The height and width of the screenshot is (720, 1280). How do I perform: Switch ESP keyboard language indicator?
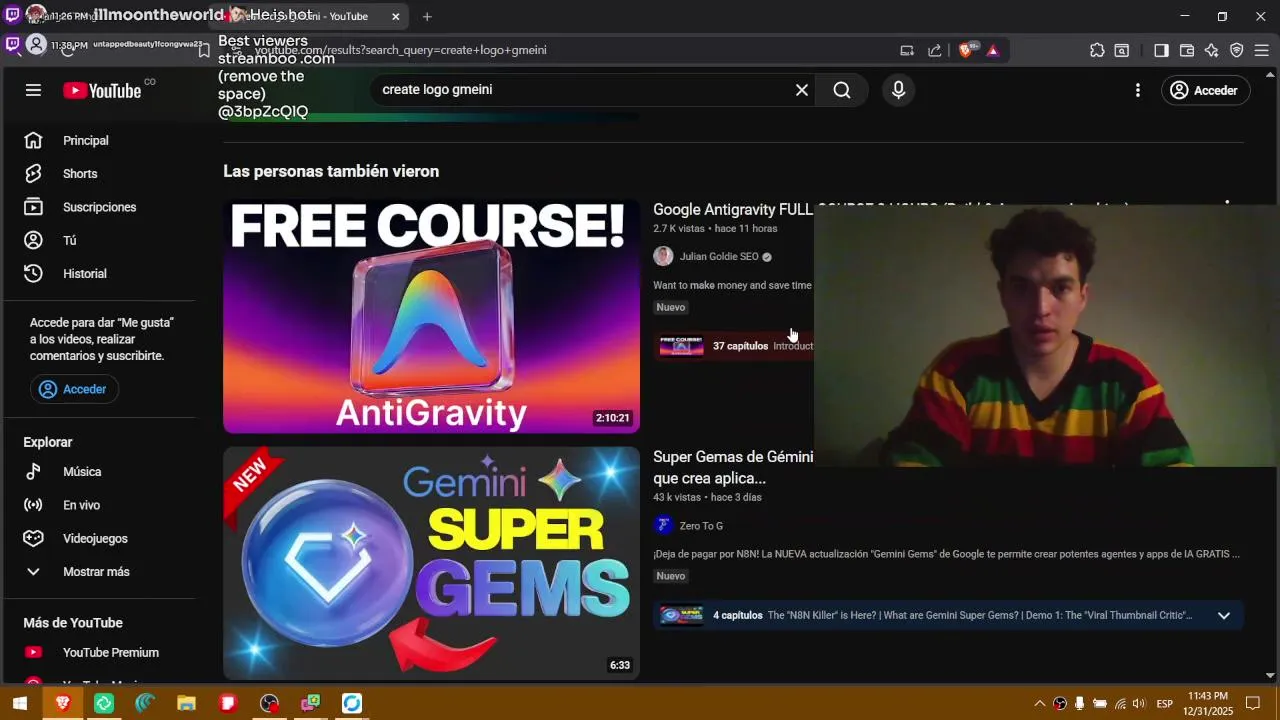pyautogui.click(x=1165, y=703)
